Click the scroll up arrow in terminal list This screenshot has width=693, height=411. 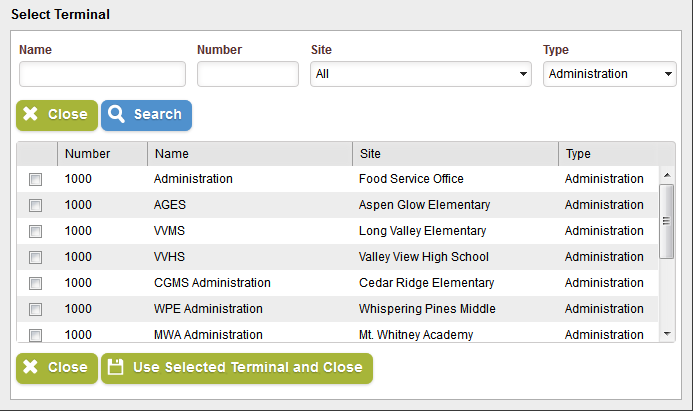667,174
